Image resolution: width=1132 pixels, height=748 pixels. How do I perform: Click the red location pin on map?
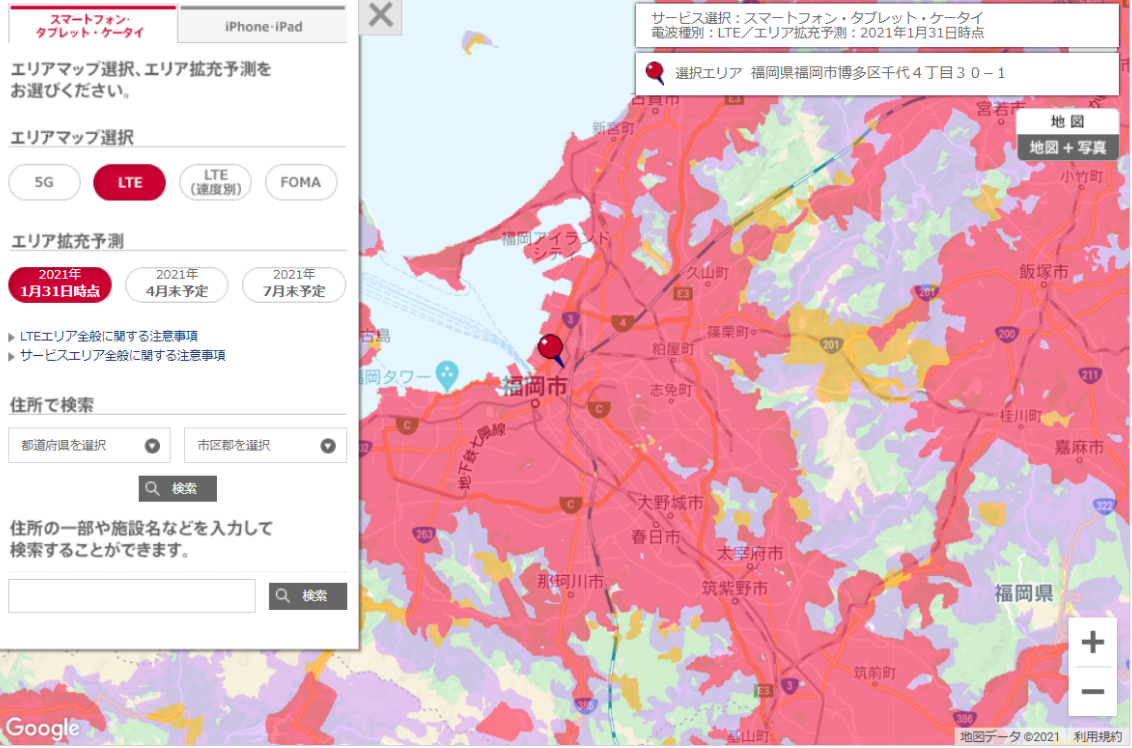[x=551, y=347]
